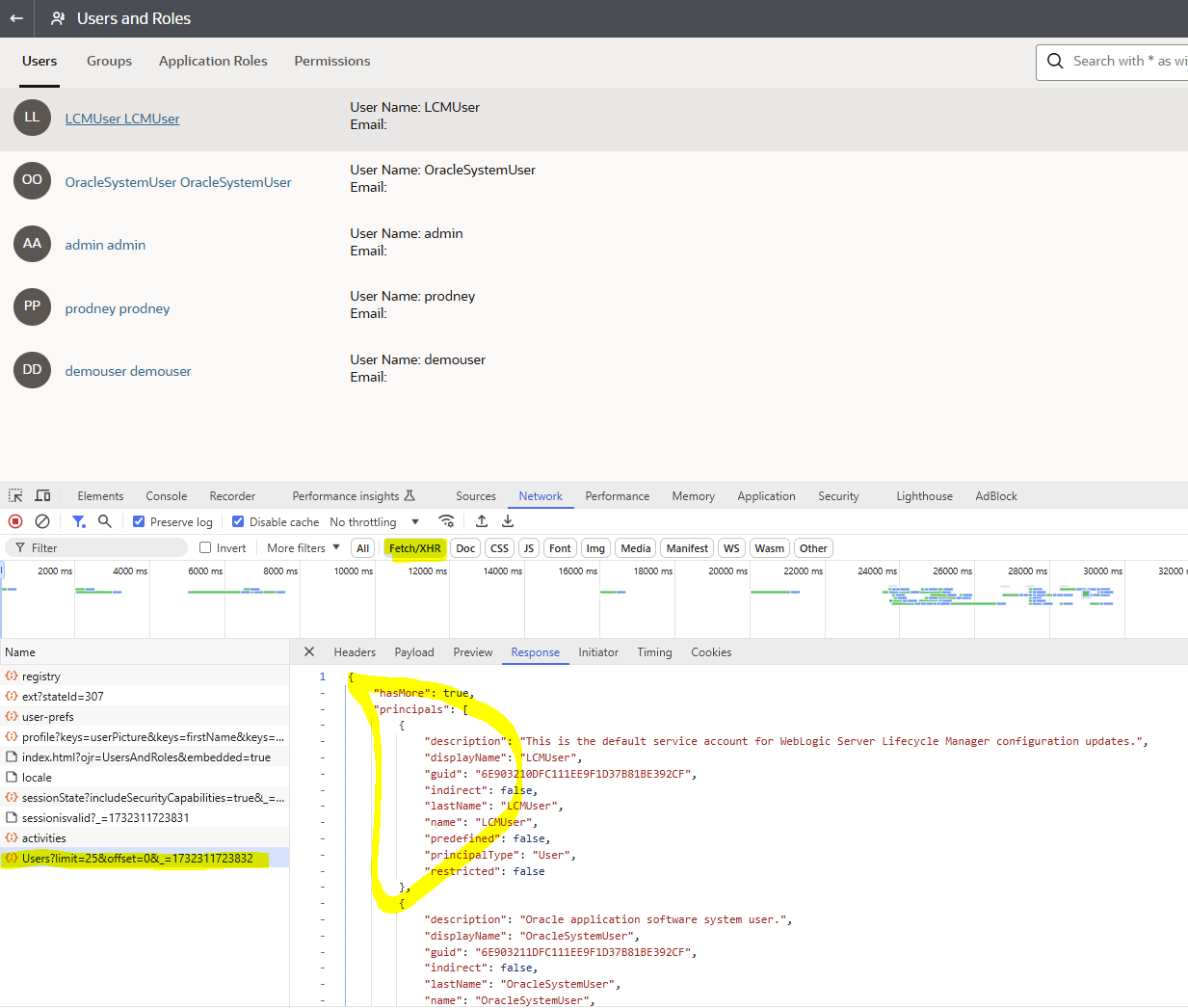This screenshot has height=1008, width=1188.
Task: Expand the More filters dropdown
Action: (304, 547)
